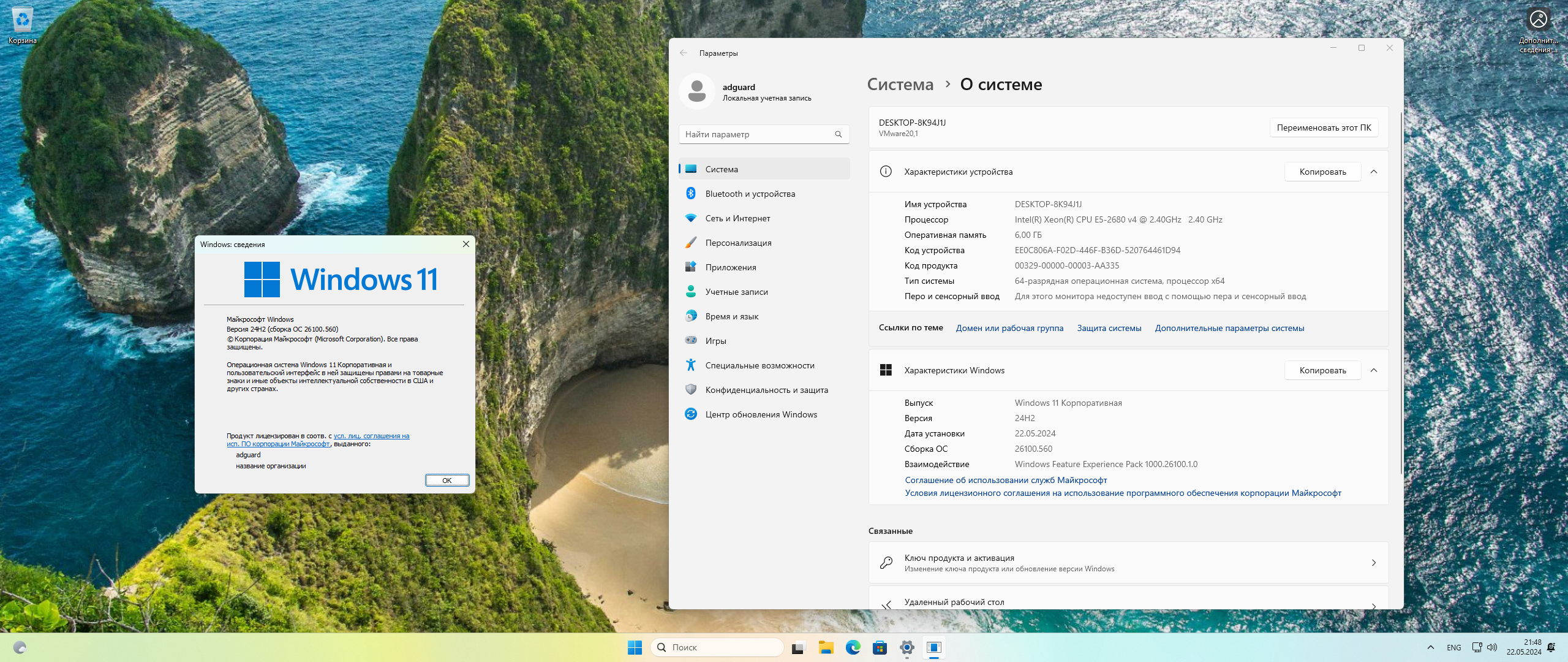Select Приложения in the settings menu
Viewport: 1568px width, 662px height.
730,267
